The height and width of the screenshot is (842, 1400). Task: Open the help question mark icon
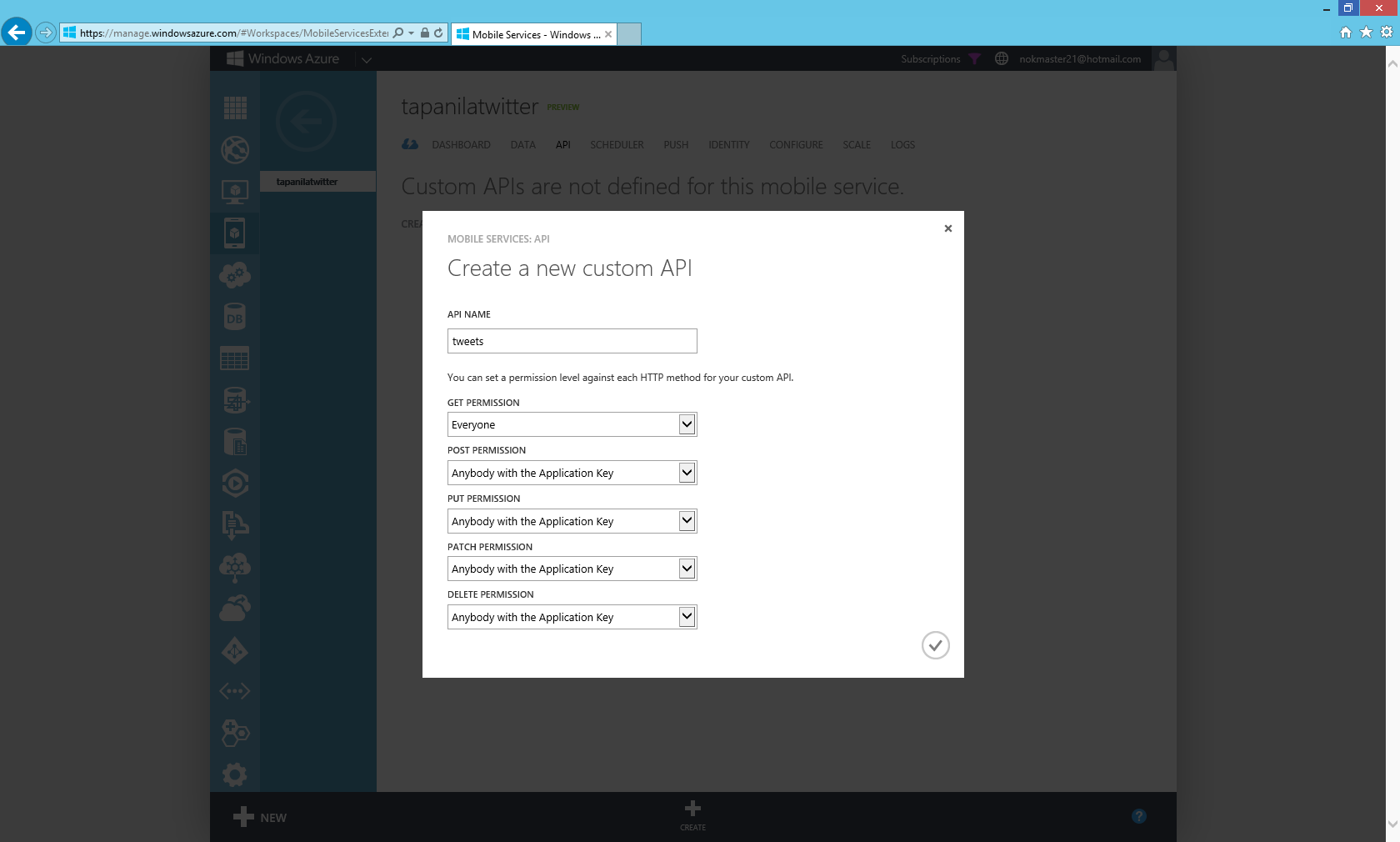click(x=1139, y=816)
